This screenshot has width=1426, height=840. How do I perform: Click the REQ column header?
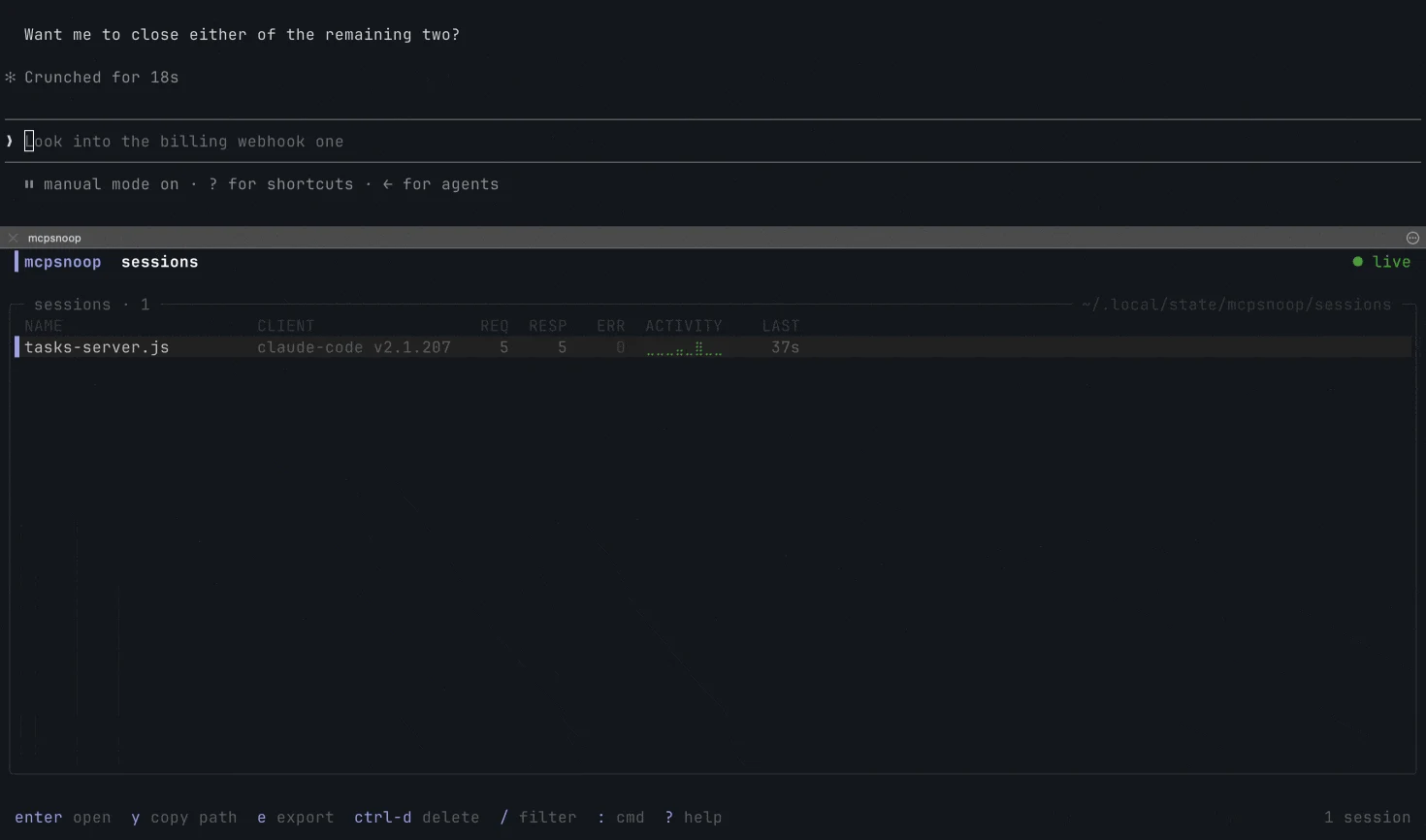495,326
